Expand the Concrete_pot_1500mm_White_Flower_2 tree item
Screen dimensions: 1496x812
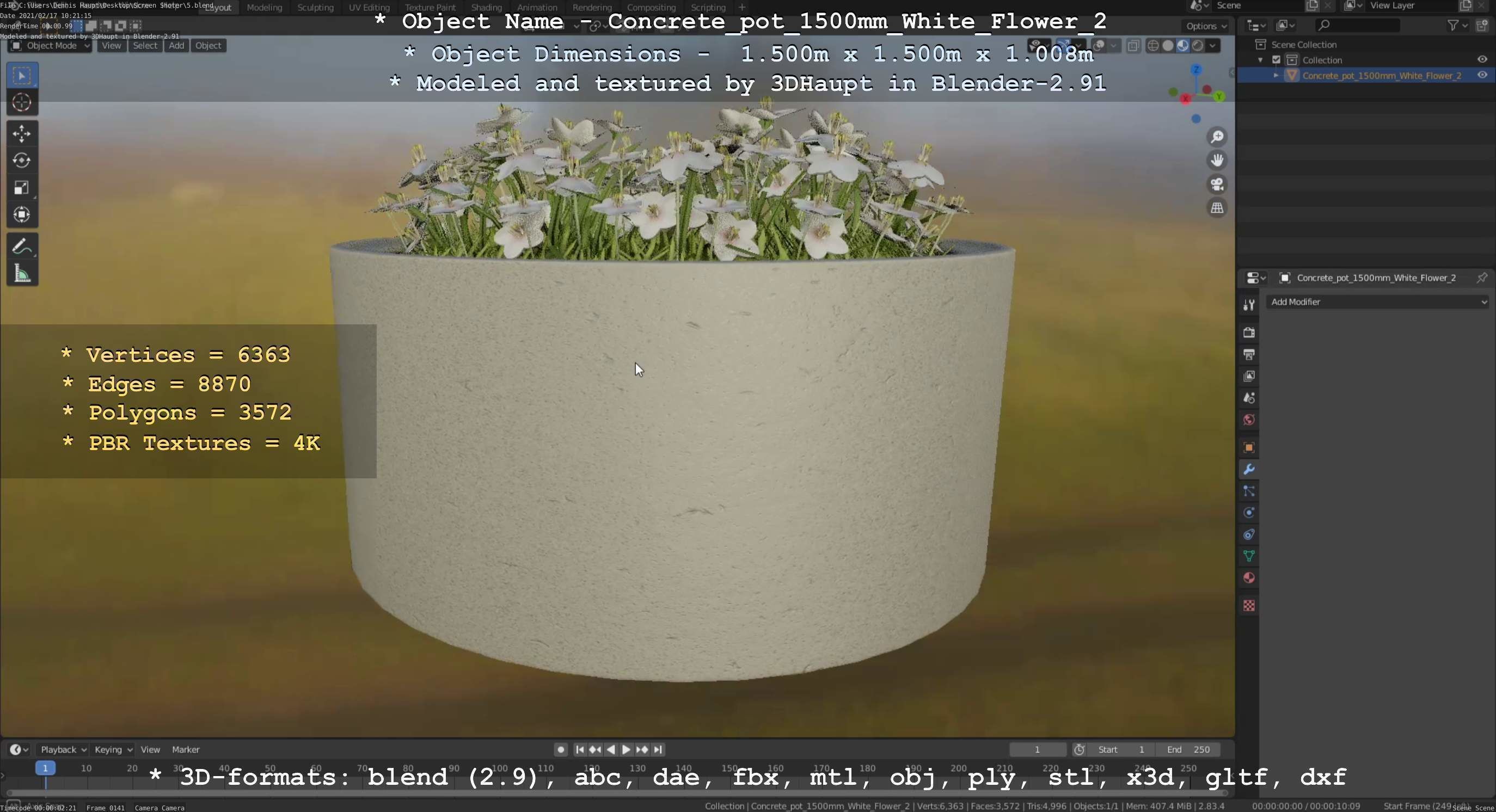point(1276,76)
